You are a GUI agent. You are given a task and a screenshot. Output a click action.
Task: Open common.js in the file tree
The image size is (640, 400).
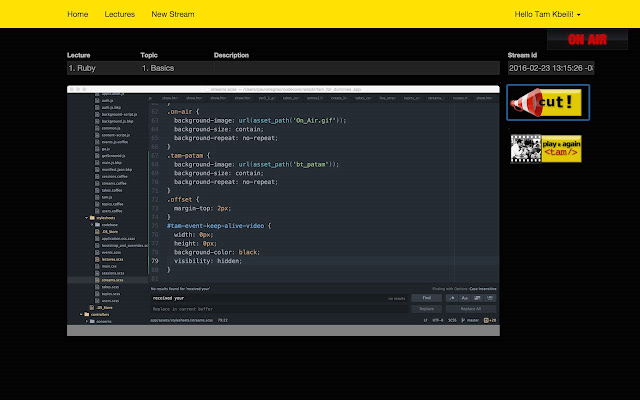110,128
